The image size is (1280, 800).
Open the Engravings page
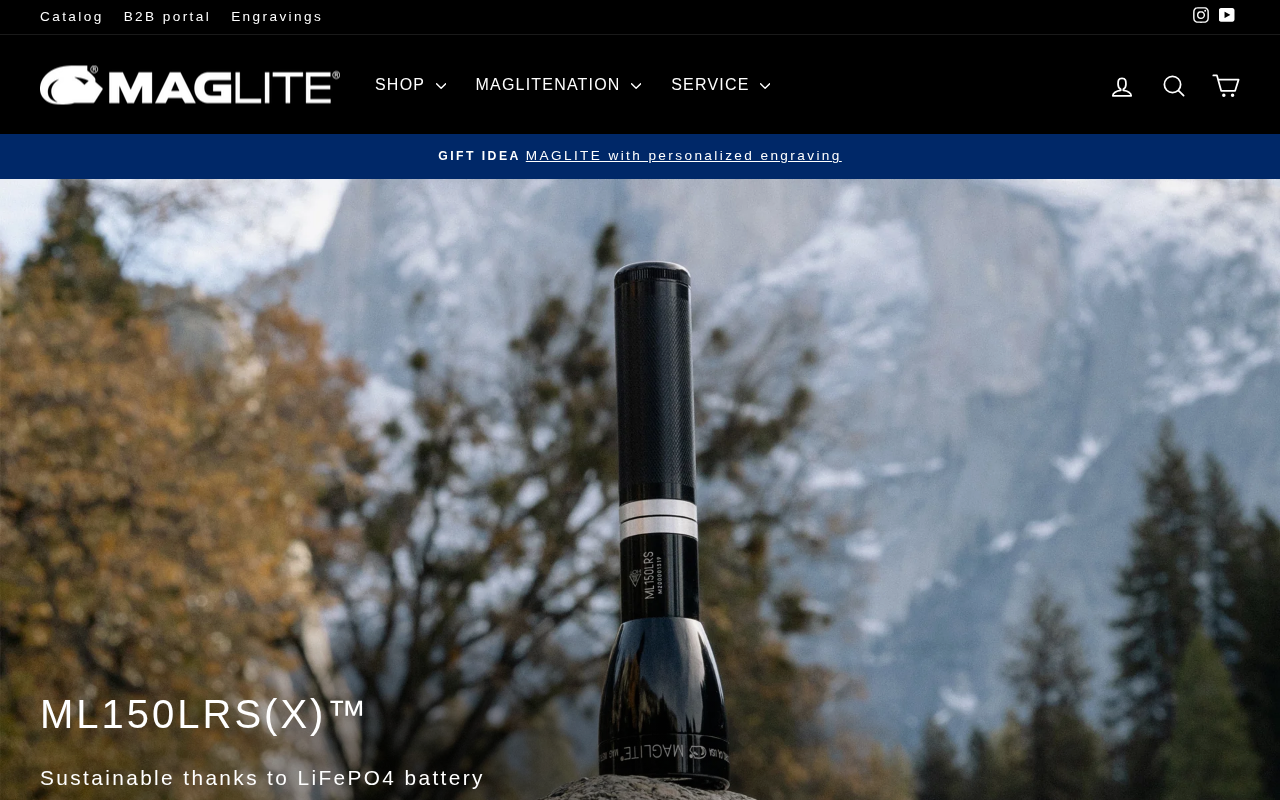click(x=277, y=17)
